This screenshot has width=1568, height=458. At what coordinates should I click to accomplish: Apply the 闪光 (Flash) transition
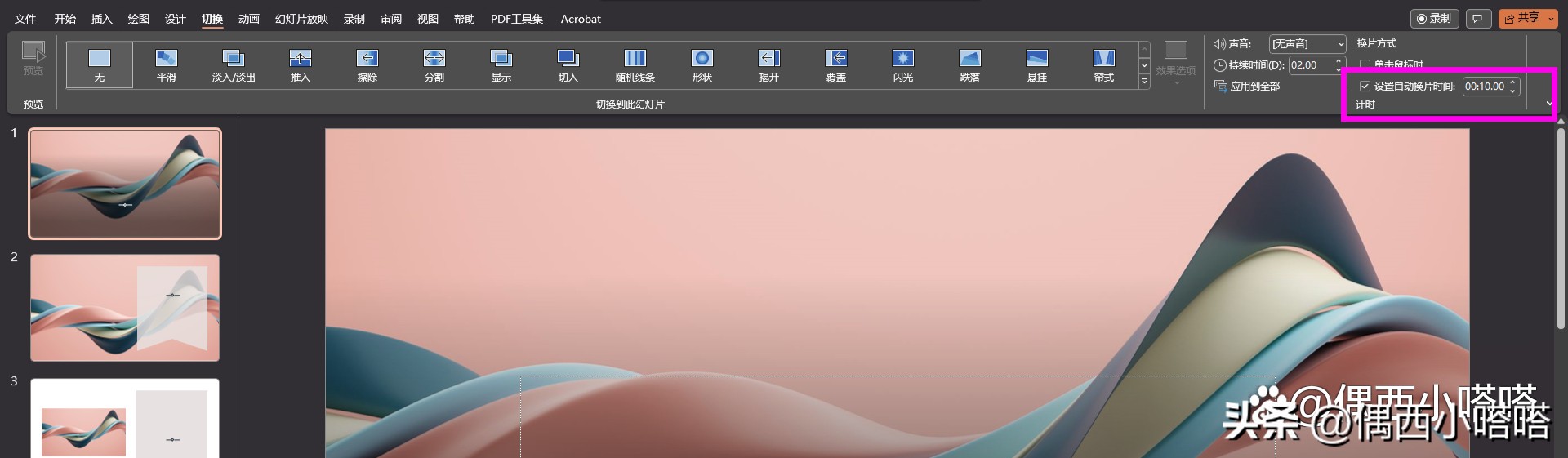(903, 65)
